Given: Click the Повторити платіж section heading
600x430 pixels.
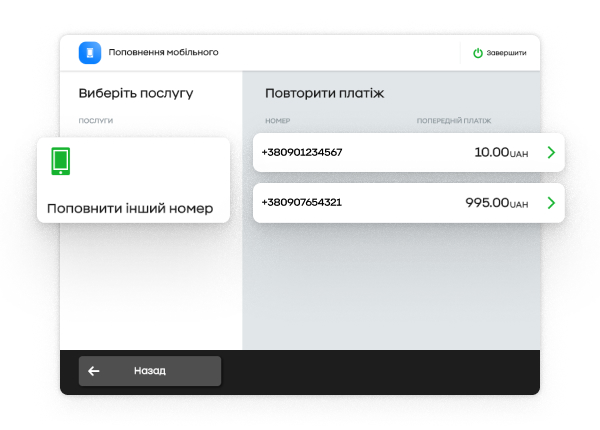Looking at the screenshot, I should coord(324,93).
